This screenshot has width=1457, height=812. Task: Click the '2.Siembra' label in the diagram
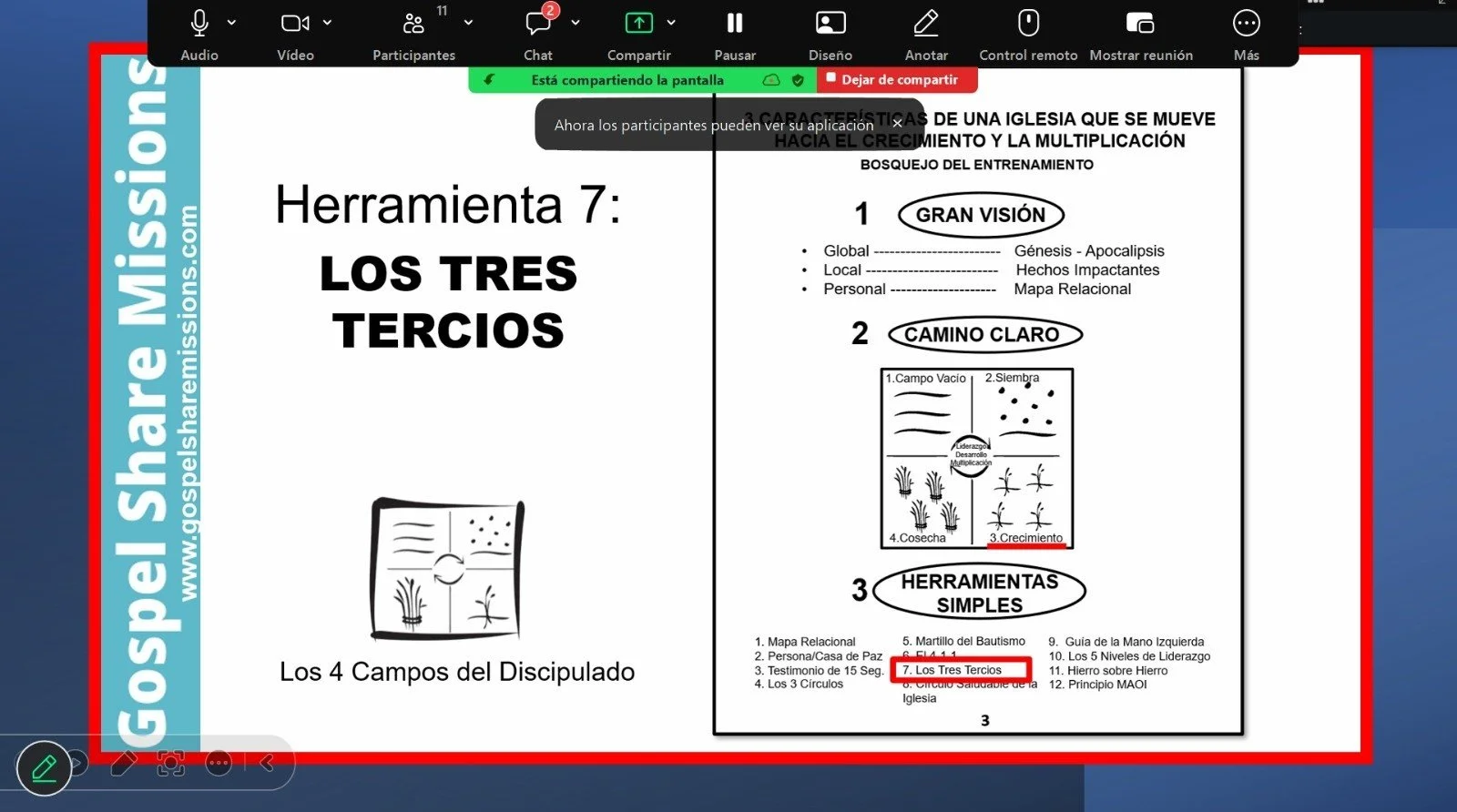(x=1012, y=377)
